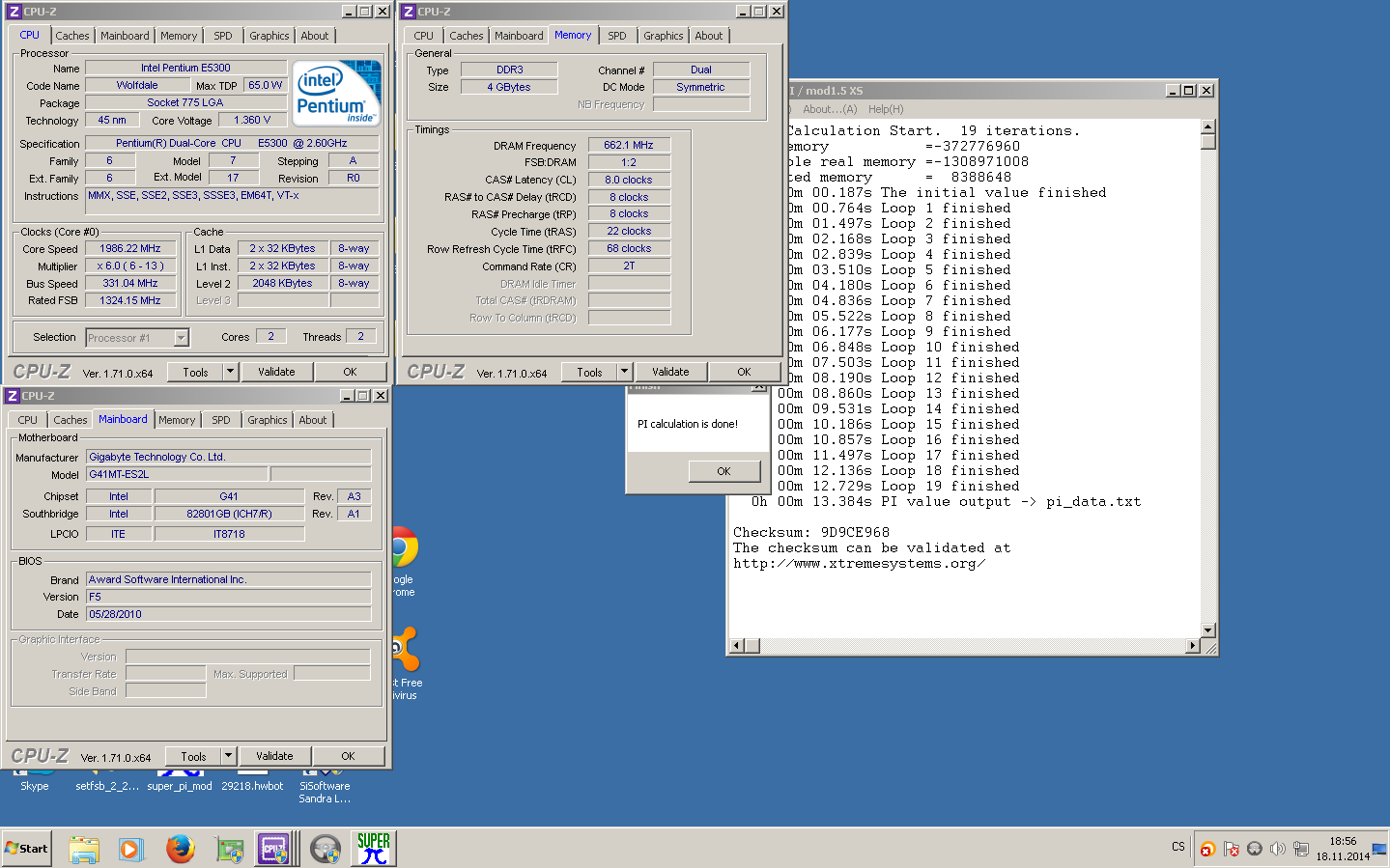The height and width of the screenshot is (868, 1390).
Task: Open About...(A) menu in Super PI
Action: point(830,109)
